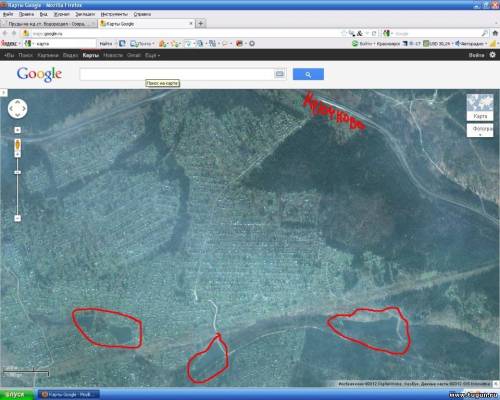The image size is (500, 400).
Task: Click the pan control compass circle
Action: click(x=18, y=109)
